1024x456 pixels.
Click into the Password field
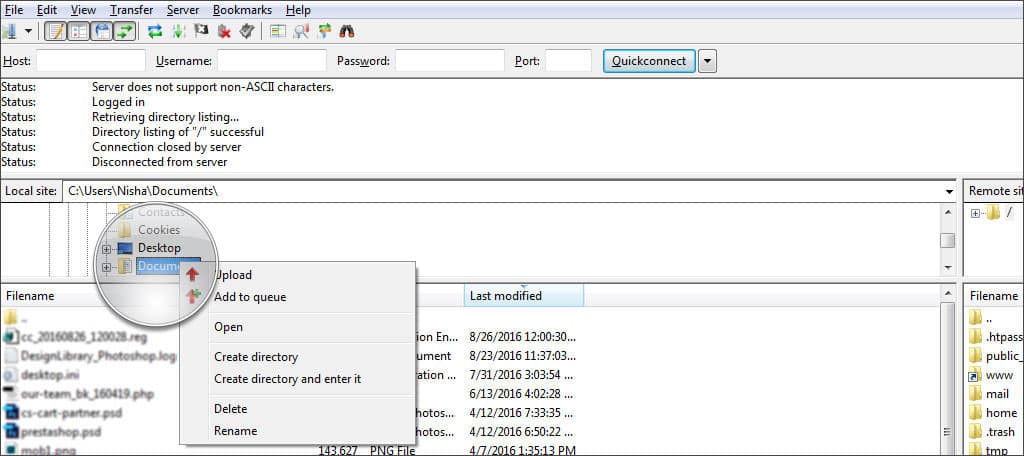(450, 61)
